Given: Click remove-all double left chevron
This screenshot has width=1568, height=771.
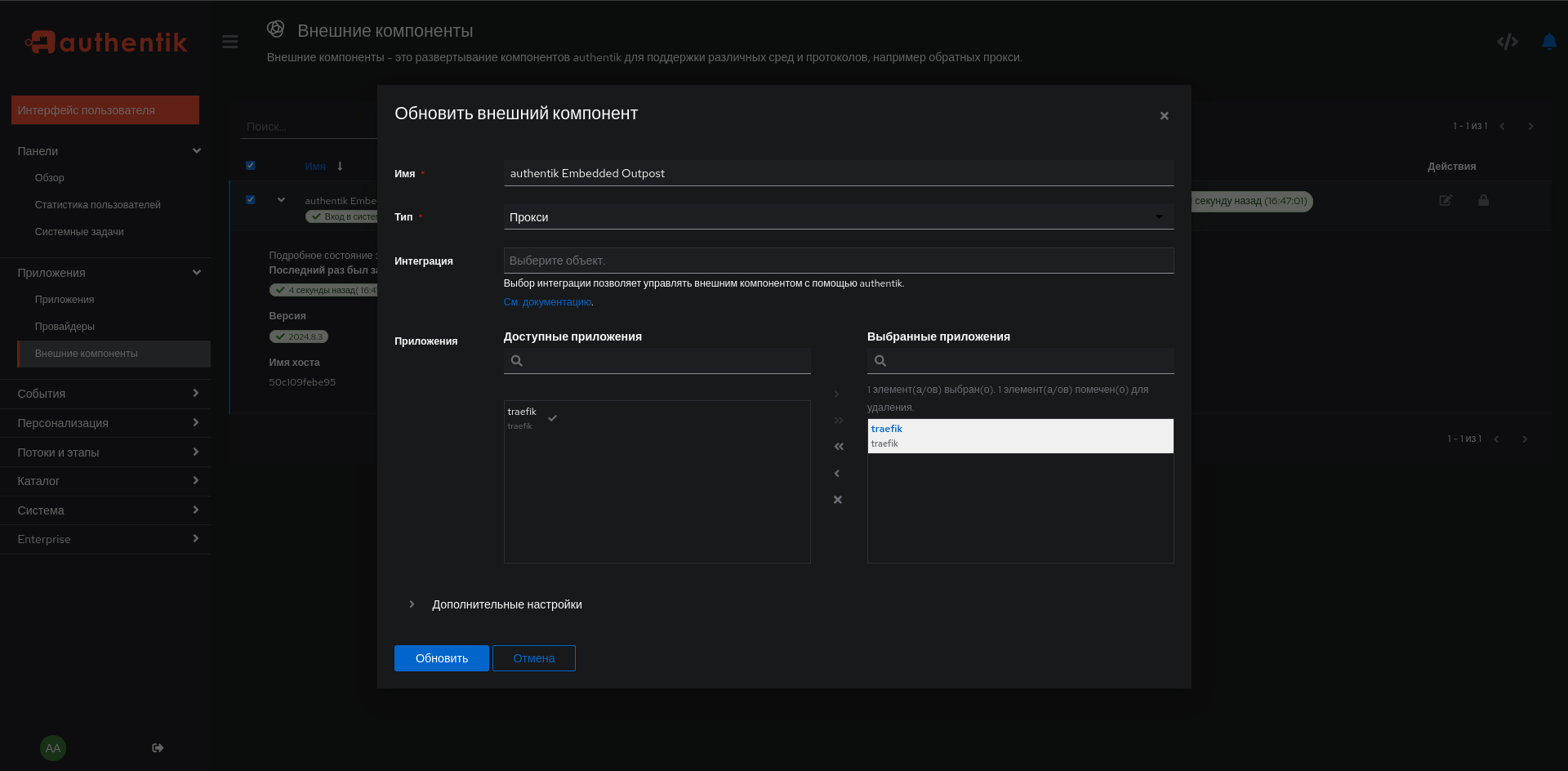Looking at the screenshot, I should coord(838,447).
